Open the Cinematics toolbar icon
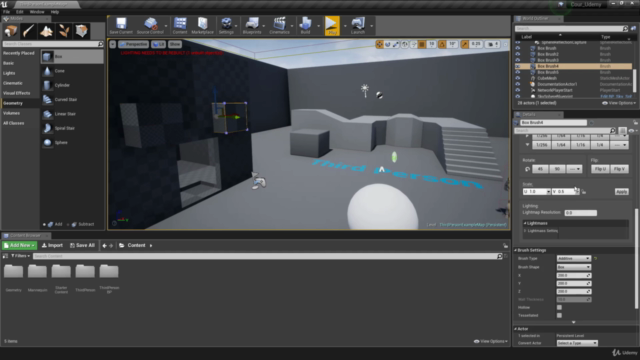The width and height of the screenshot is (640, 360). pos(279,25)
